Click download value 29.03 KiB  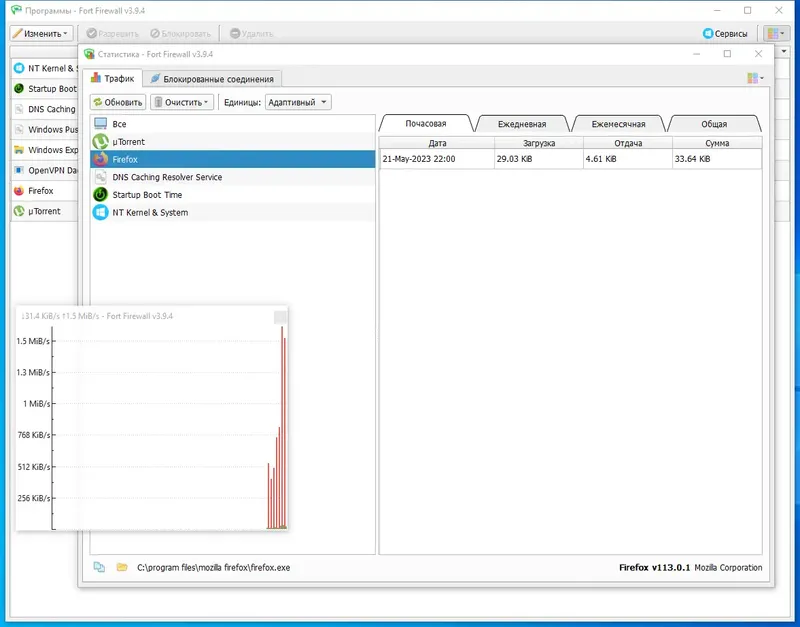[514, 159]
